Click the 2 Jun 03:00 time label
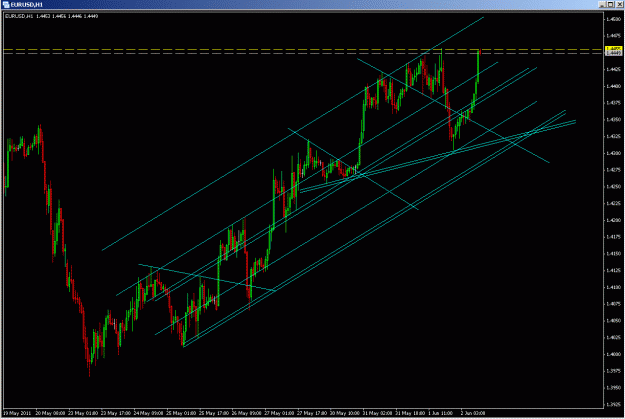Viewport: 625px width, 419px height. pyautogui.click(x=473, y=413)
